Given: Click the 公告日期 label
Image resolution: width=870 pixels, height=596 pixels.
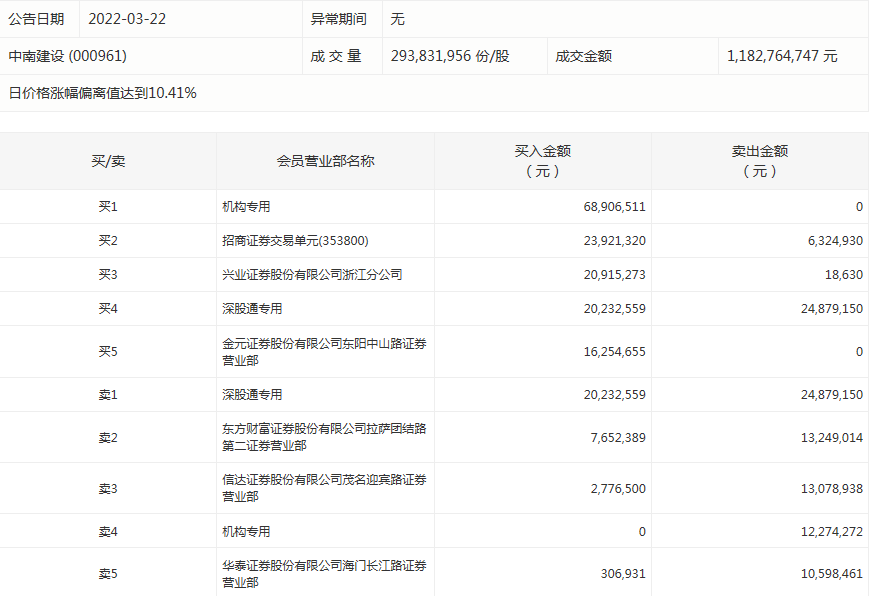Looking at the screenshot, I should pos(37,19).
